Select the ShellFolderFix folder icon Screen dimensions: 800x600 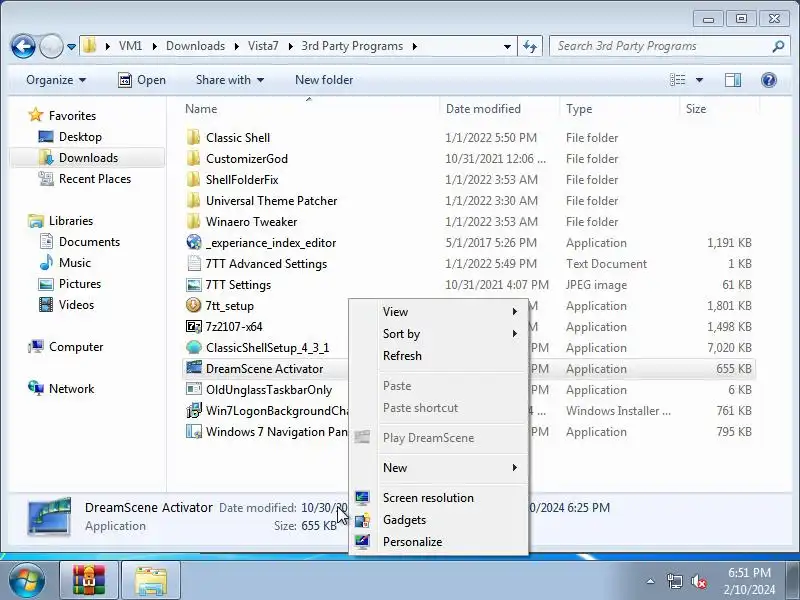point(193,180)
